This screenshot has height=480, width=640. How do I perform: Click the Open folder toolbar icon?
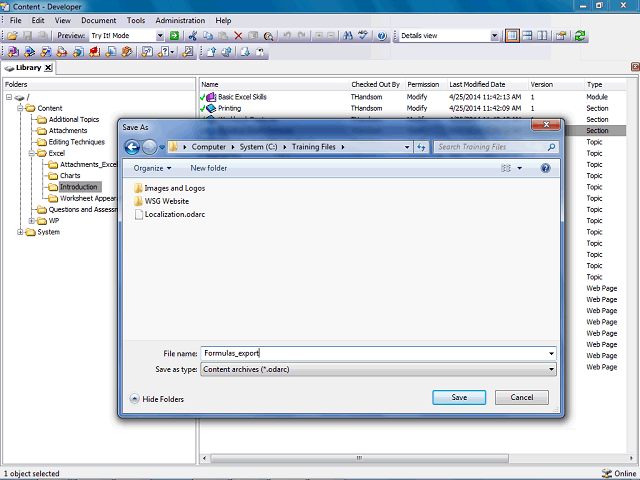(x=13, y=36)
